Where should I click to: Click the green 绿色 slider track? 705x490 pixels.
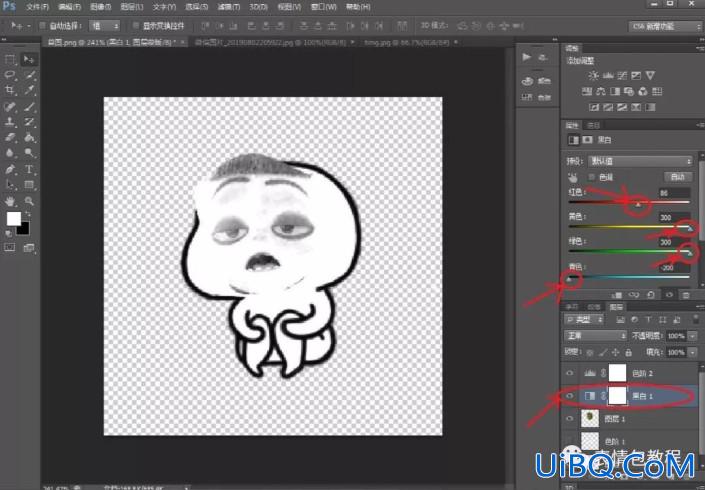click(629, 251)
